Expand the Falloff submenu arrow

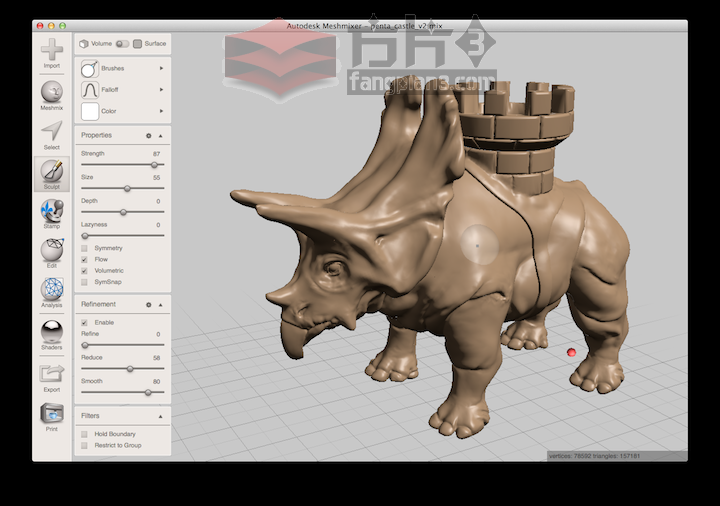point(161,90)
